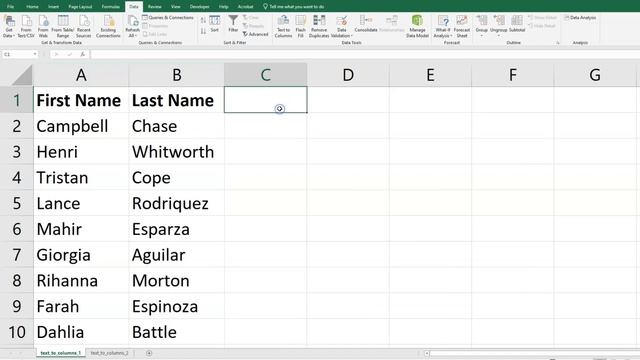This screenshot has height=360, width=640.
Task: Open the Developer tab
Action: pos(200,7)
